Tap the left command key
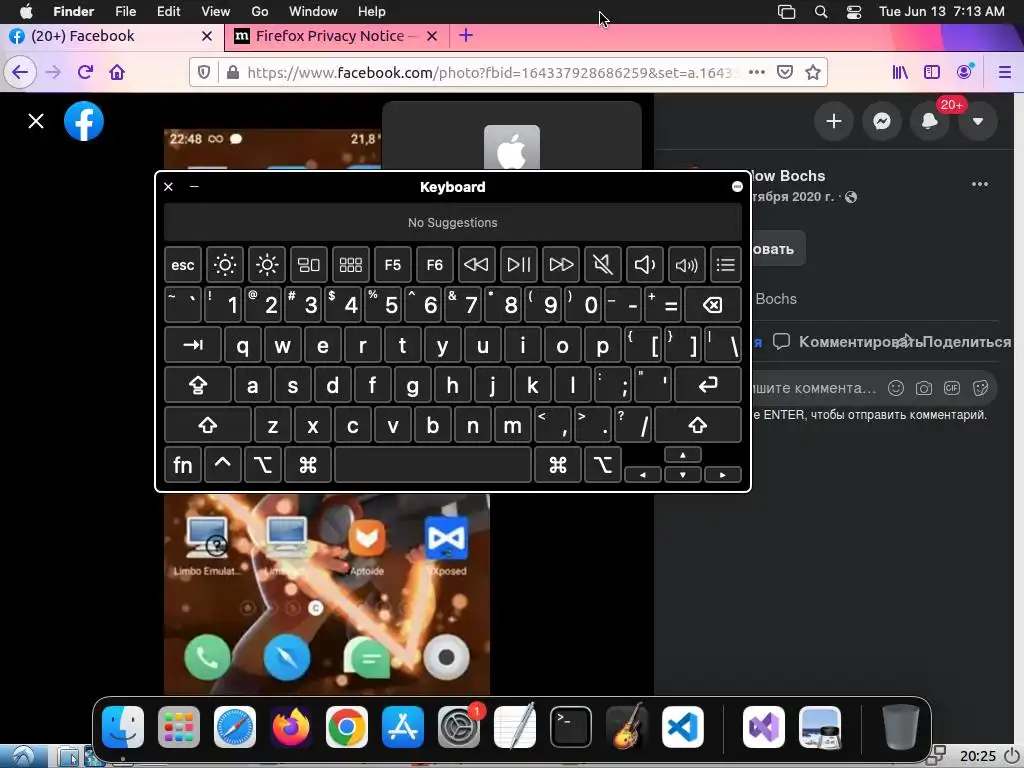1024x768 pixels. [308, 465]
